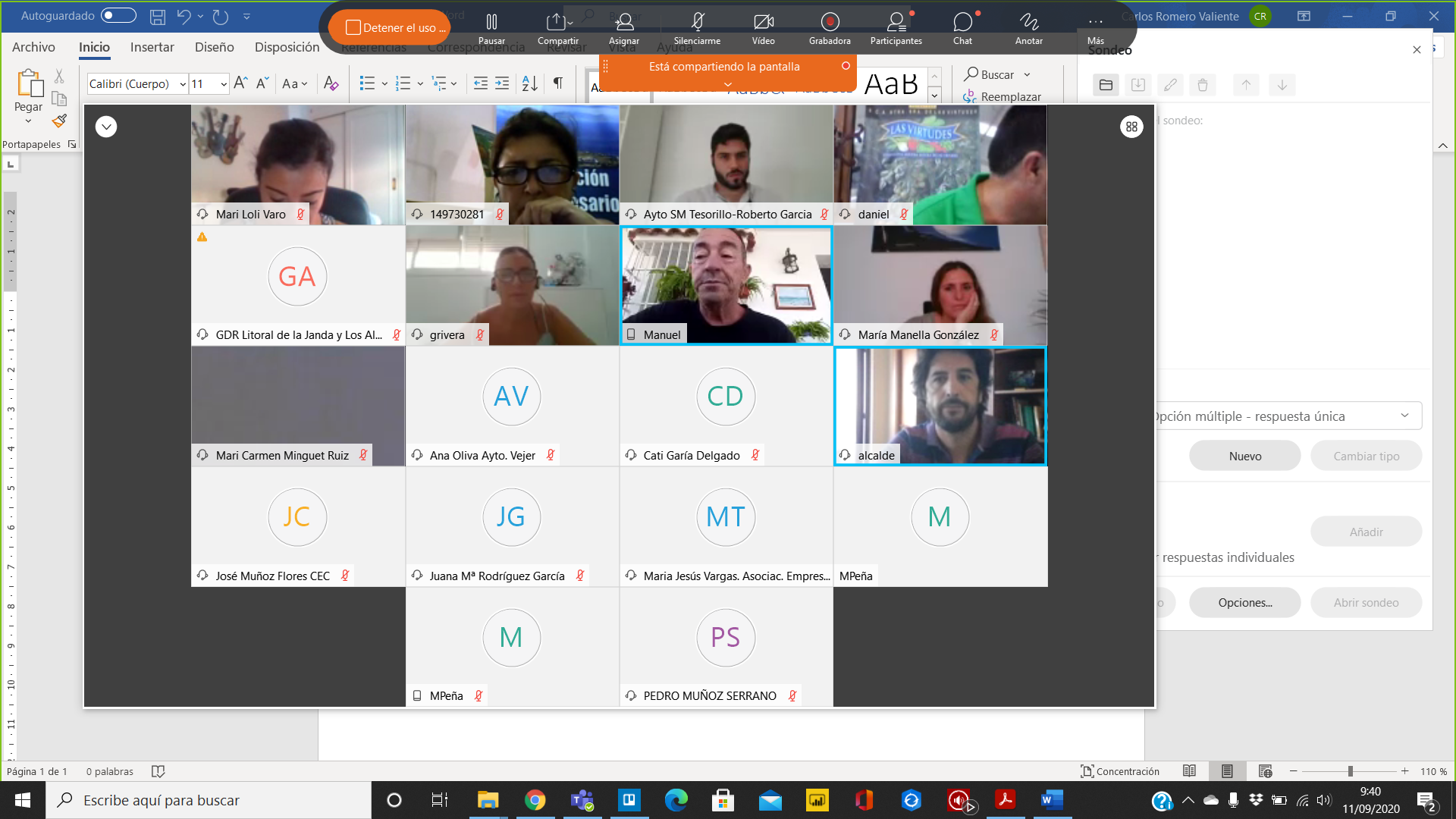Click the open folder icon in Sondeo panel
This screenshot has width=1456, height=819.
pos(1106,85)
